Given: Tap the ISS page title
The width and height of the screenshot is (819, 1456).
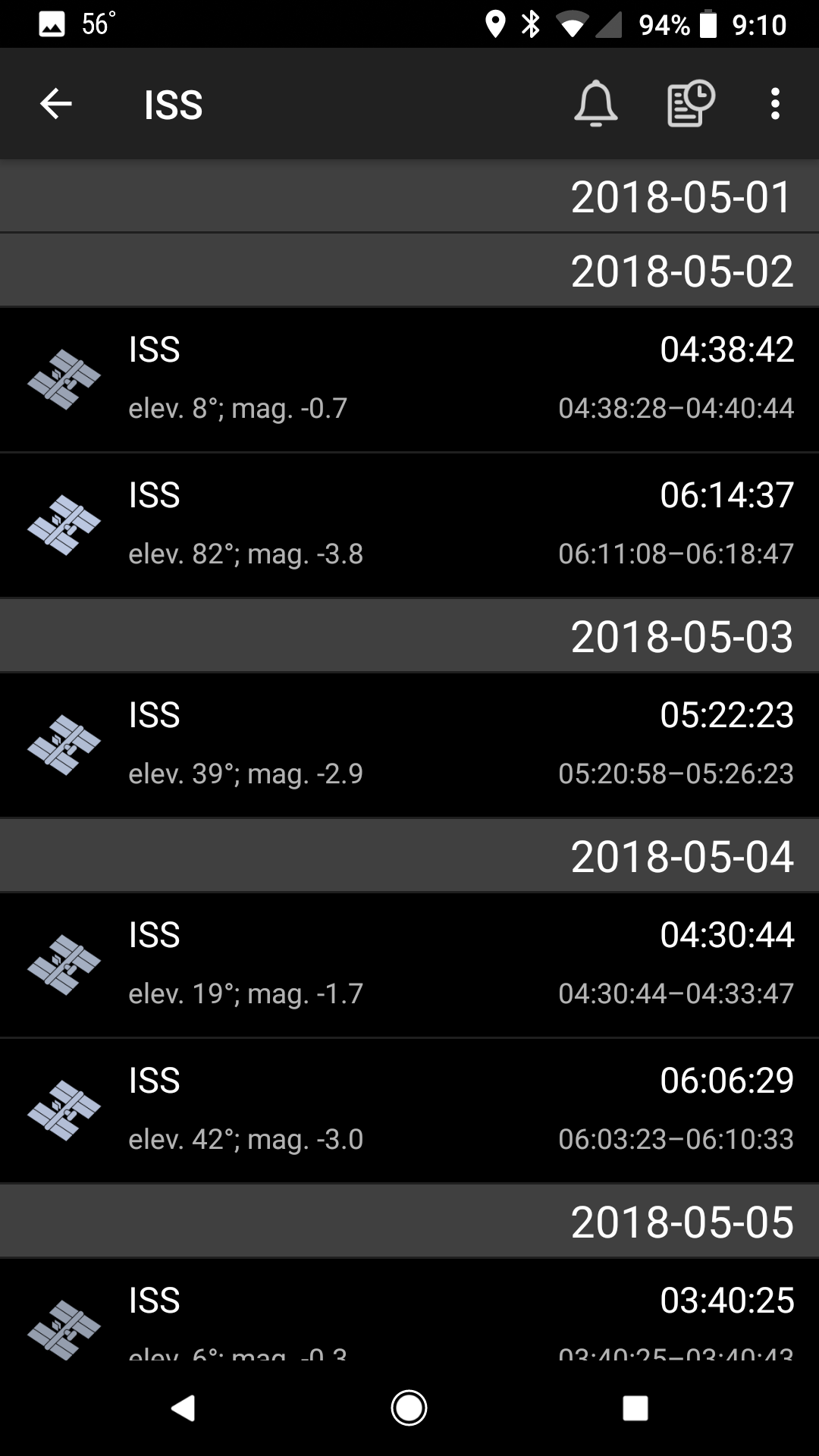Looking at the screenshot, I should click(174, 105).
